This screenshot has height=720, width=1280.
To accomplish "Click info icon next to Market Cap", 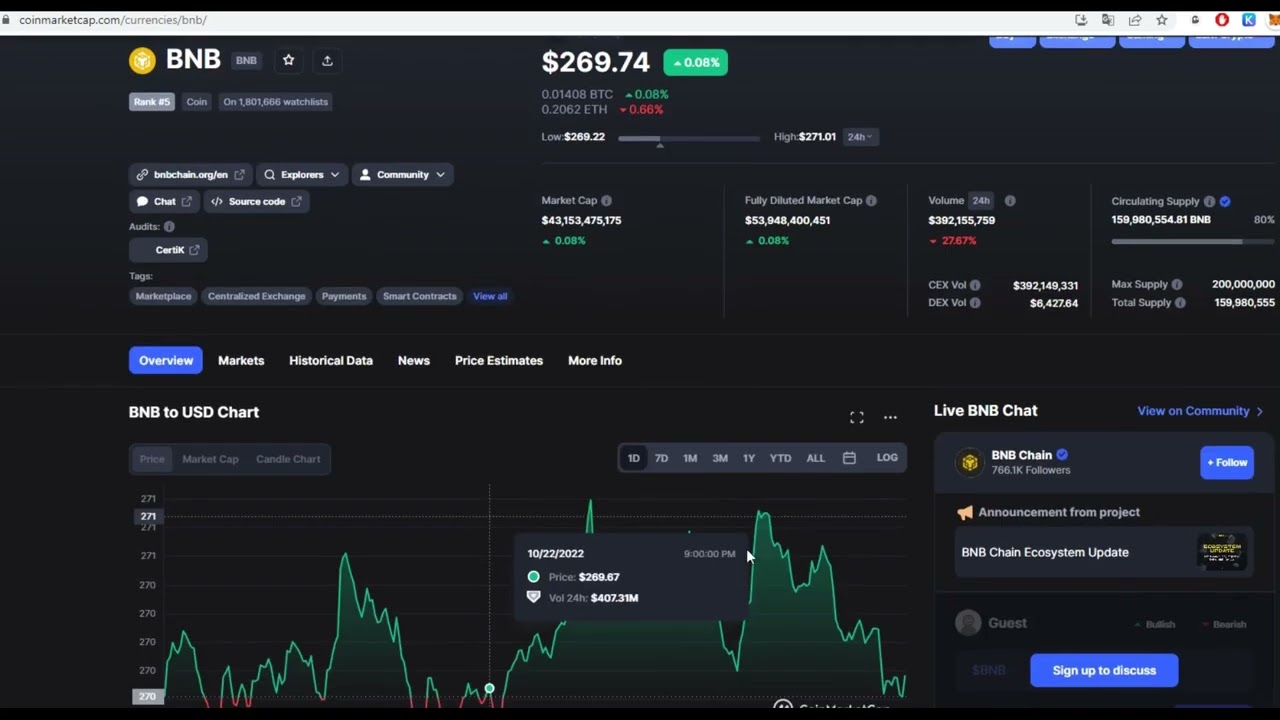I will click(x=606, y=201).
